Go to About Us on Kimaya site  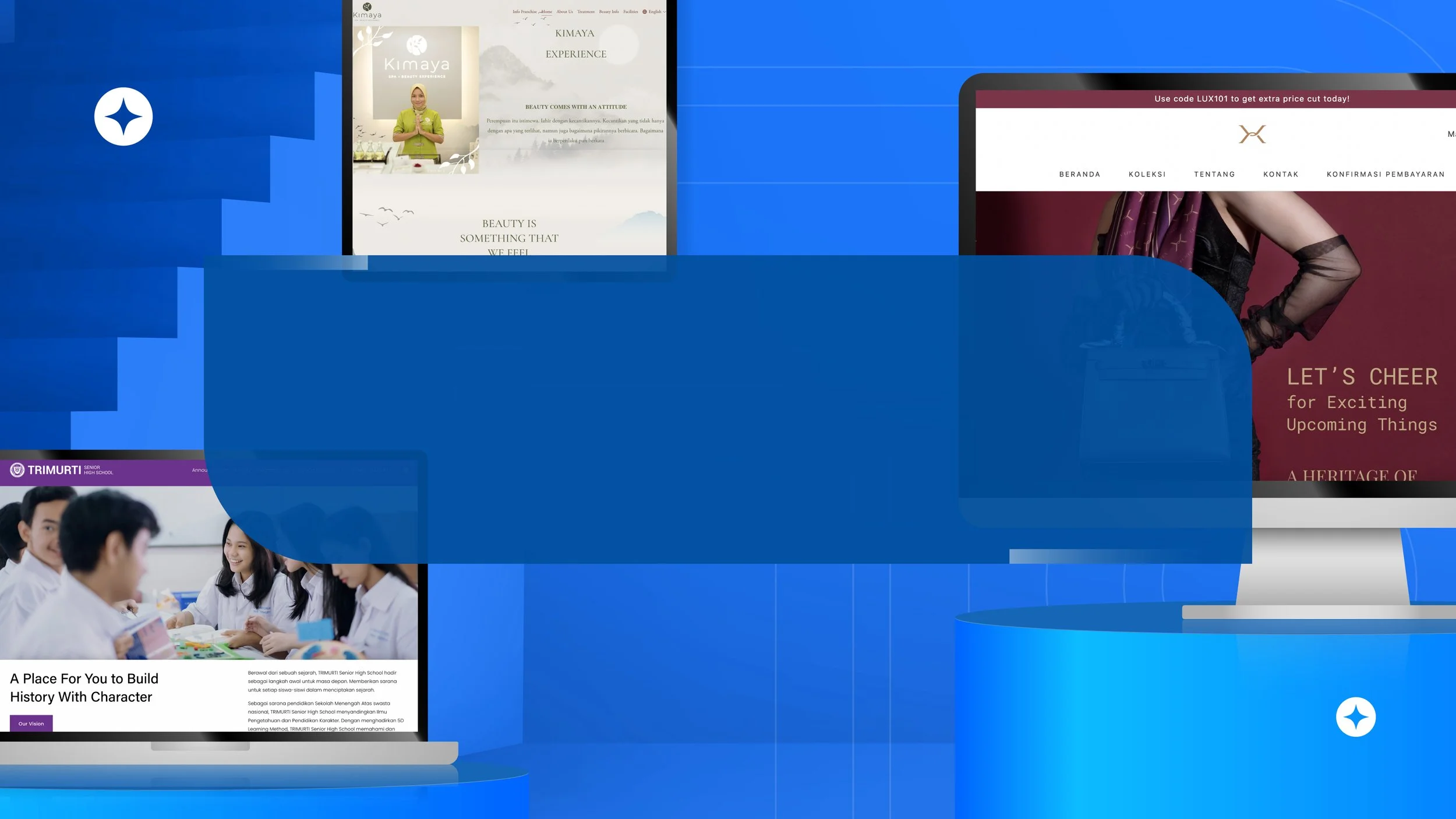click(564, 12)
